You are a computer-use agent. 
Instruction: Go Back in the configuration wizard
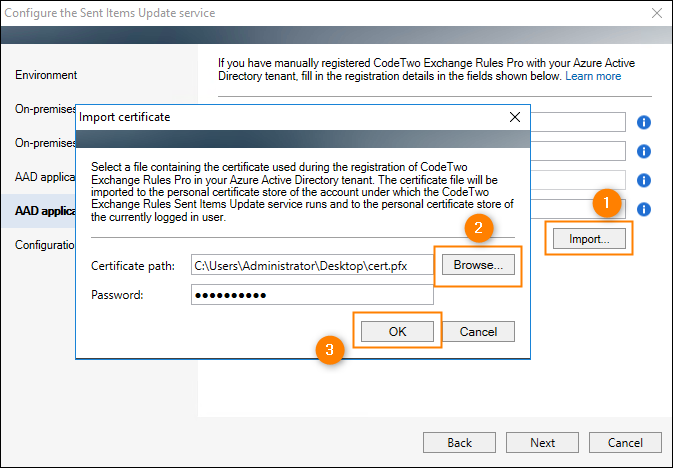click(459, 442)
